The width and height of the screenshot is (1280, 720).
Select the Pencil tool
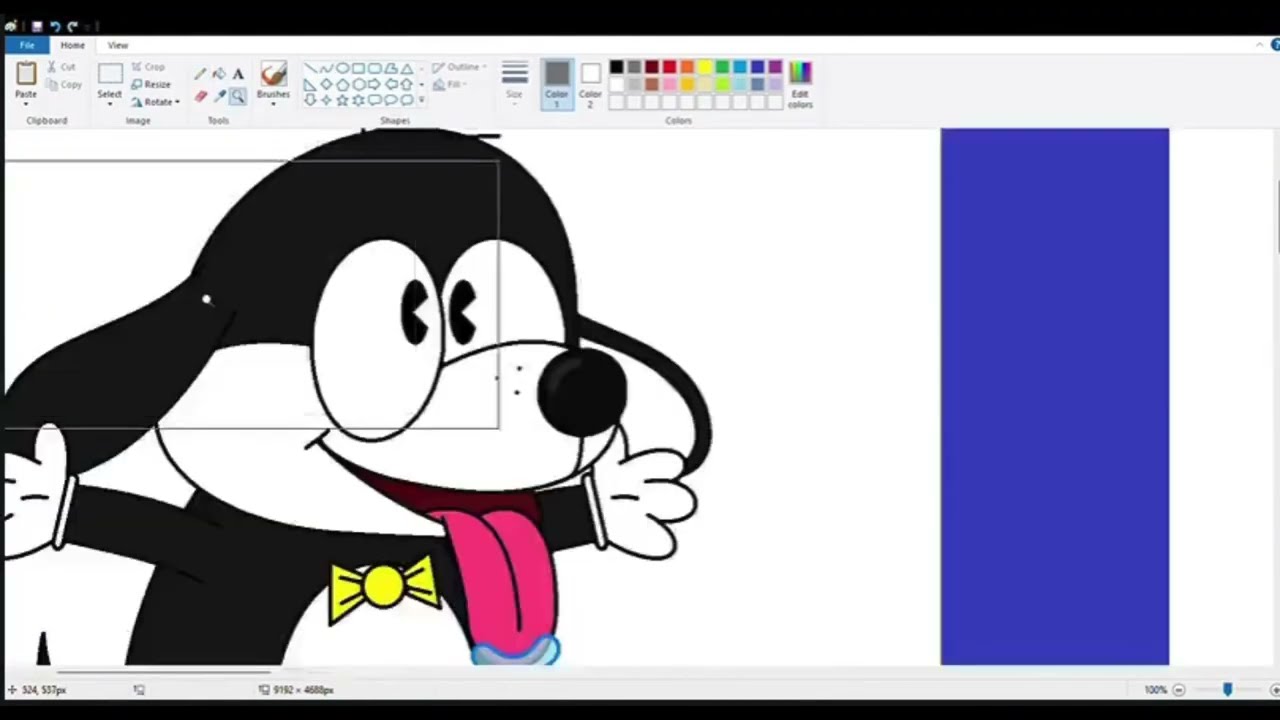coord(200,74)
